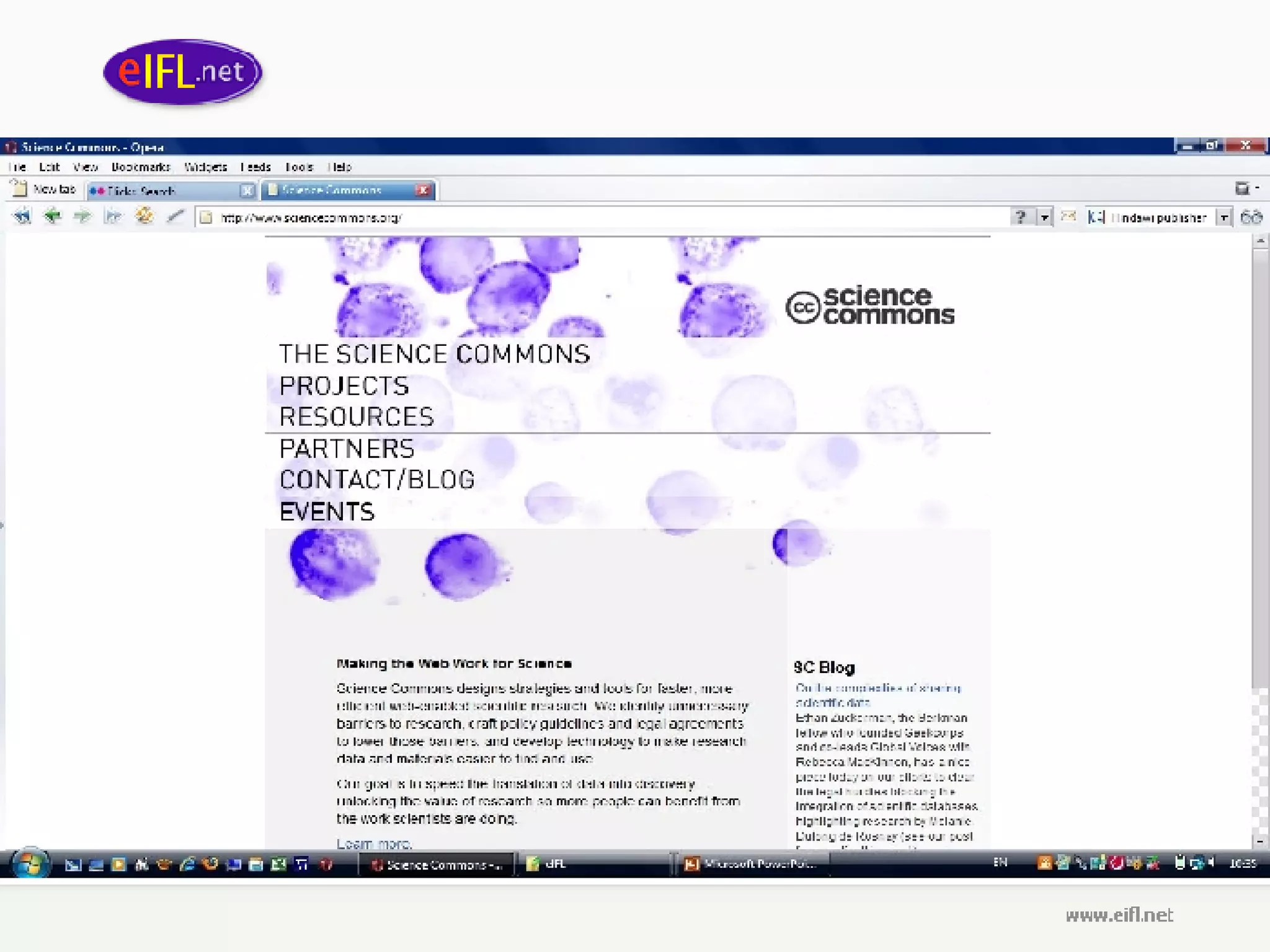Click the New tab button
This screenshot has width=1270, height=952.
tap(43, 189)
